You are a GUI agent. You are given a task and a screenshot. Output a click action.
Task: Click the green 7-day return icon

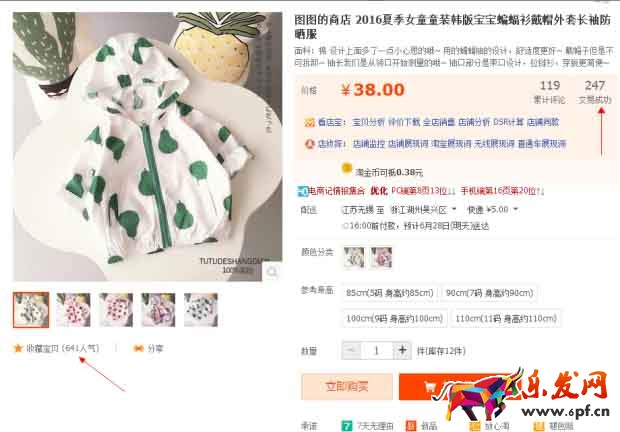(347, 426)
